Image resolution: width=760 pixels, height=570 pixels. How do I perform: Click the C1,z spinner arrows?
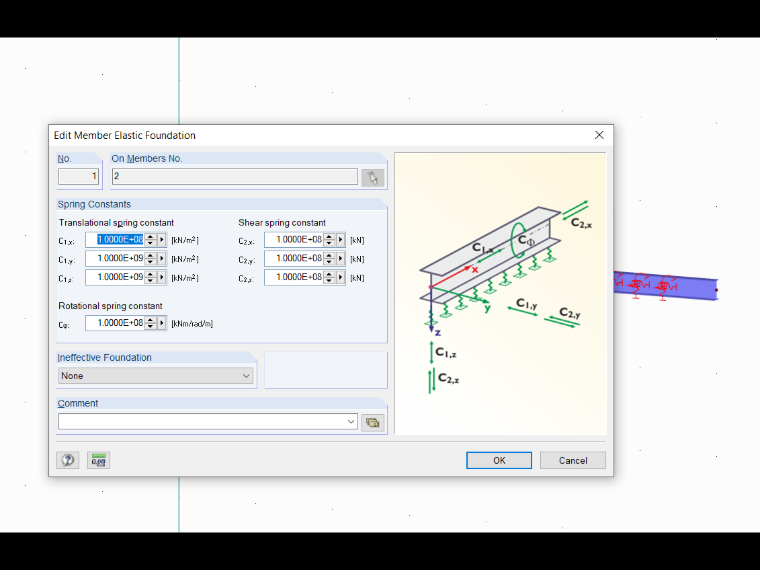[x=151, y=277]
